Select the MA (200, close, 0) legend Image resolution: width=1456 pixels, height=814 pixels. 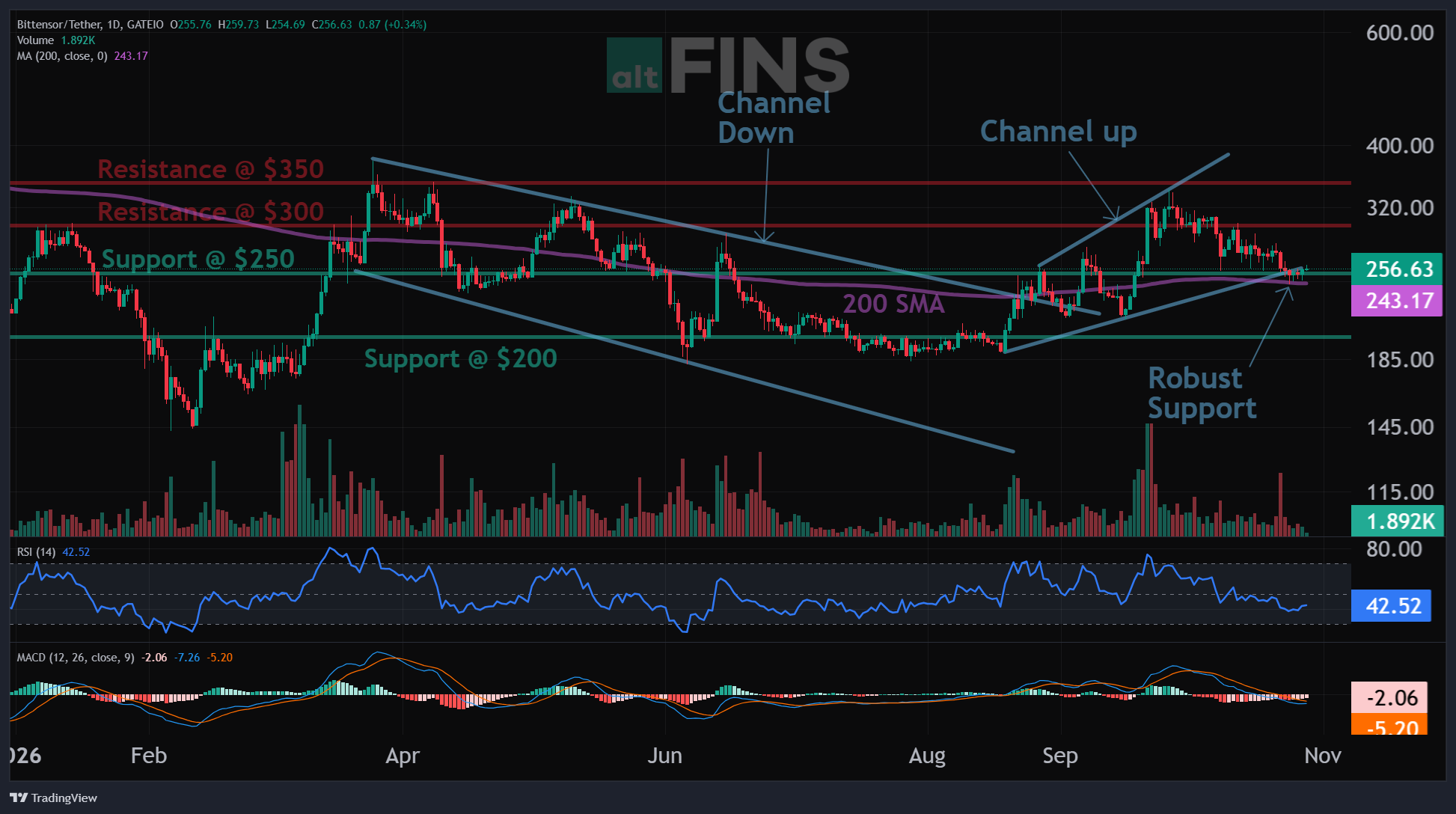coord(82,56)
